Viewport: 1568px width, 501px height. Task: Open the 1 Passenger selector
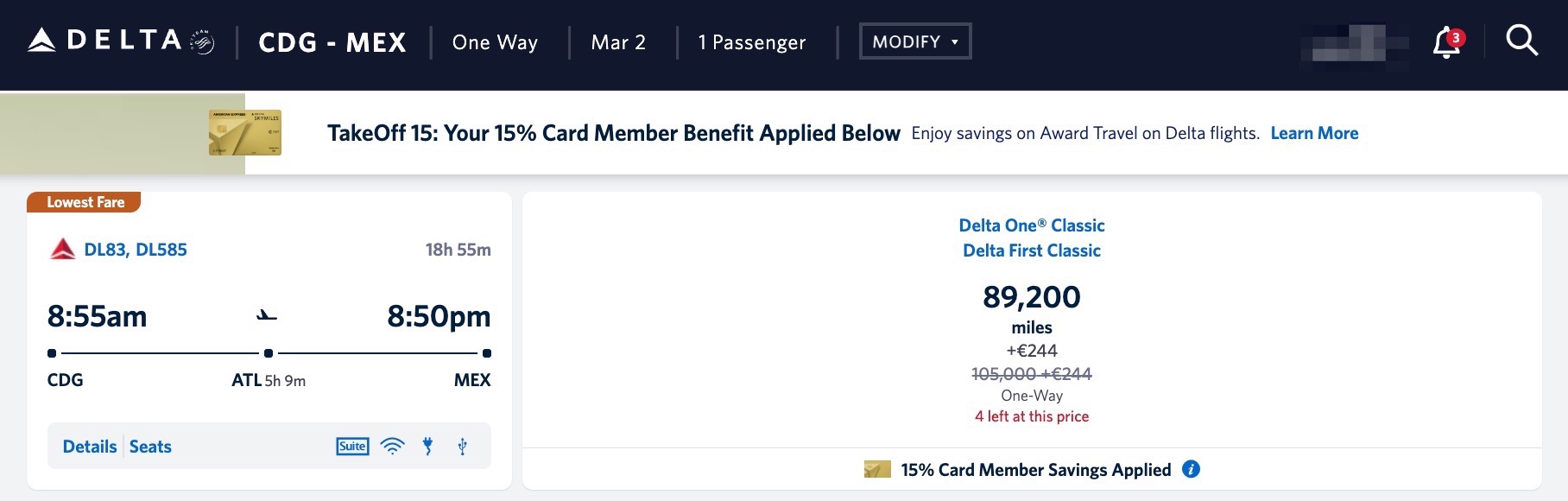tap(751, 41)
